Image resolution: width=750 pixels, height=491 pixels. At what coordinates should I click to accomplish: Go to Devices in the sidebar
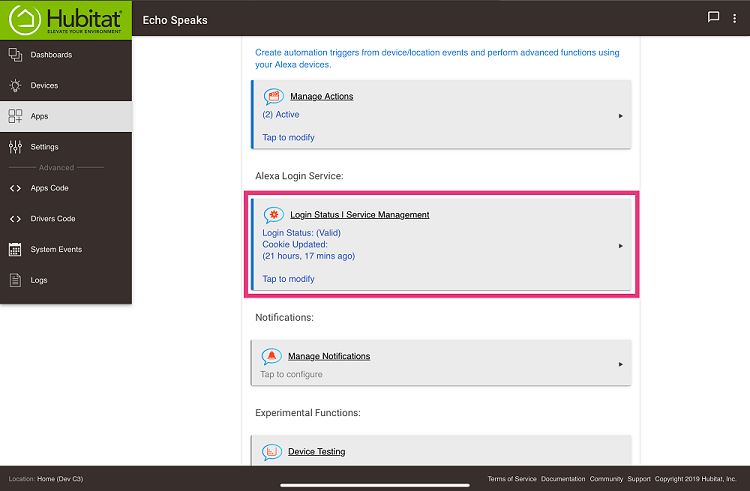66,86
